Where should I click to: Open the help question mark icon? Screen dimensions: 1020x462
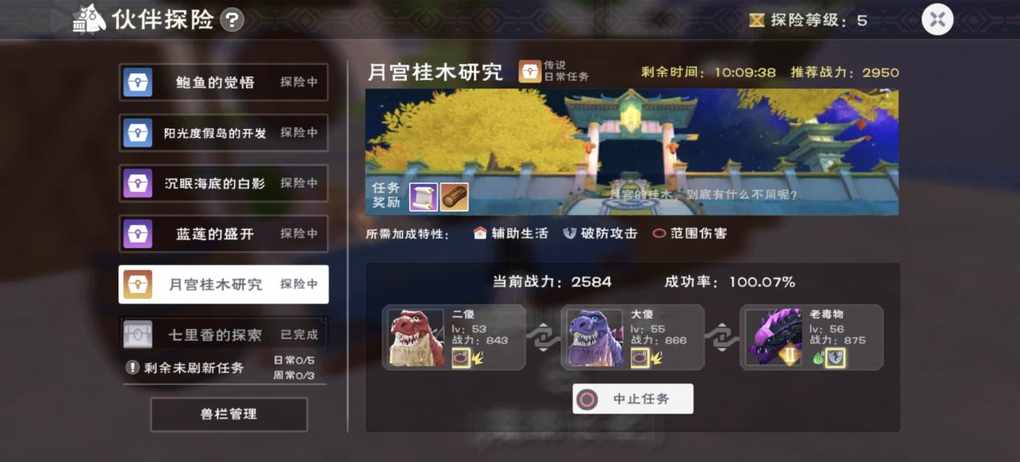232,20
